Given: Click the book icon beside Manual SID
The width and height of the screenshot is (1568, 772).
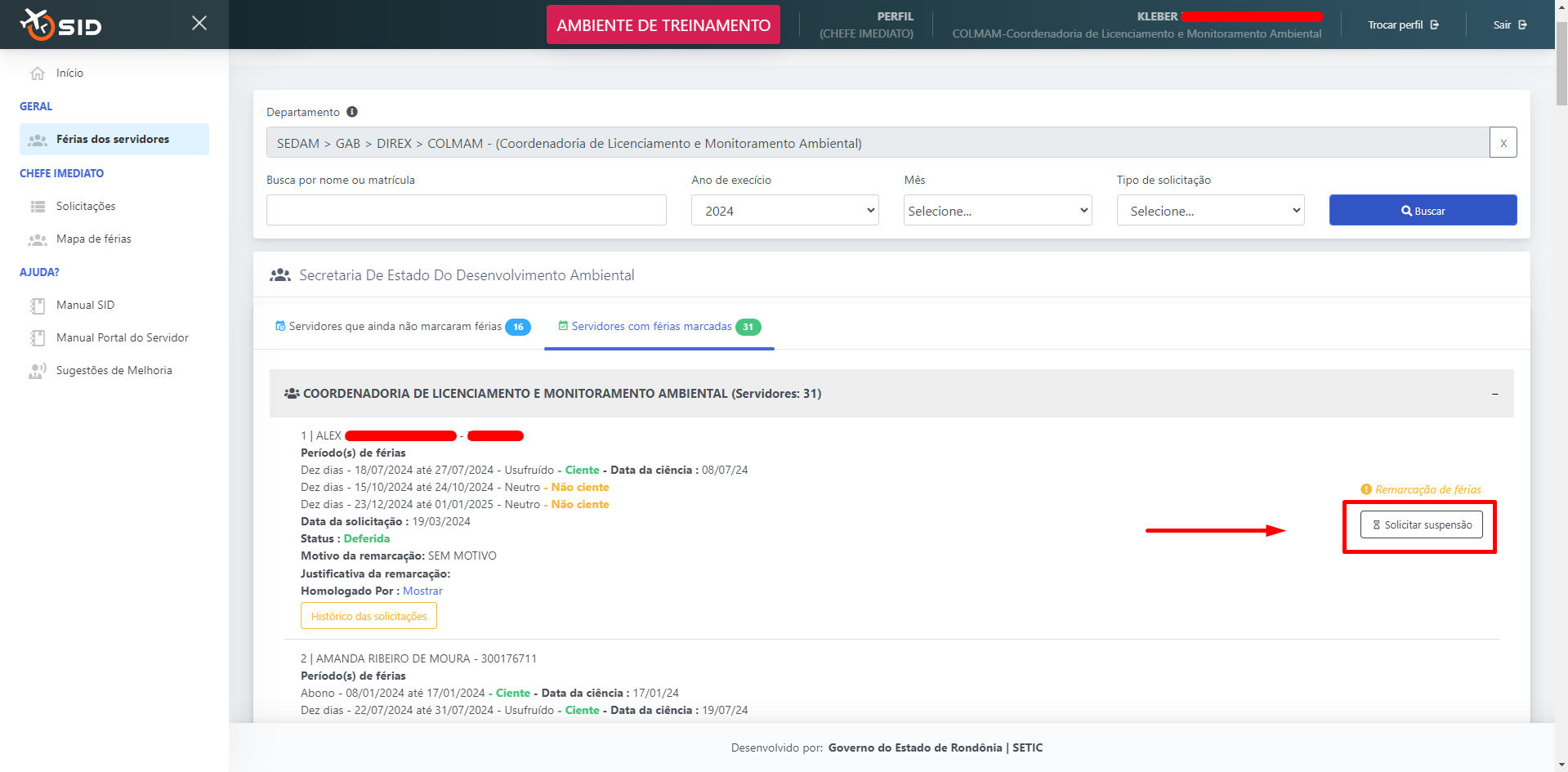Looking at the screenshot, I should (x=38, y=306).
